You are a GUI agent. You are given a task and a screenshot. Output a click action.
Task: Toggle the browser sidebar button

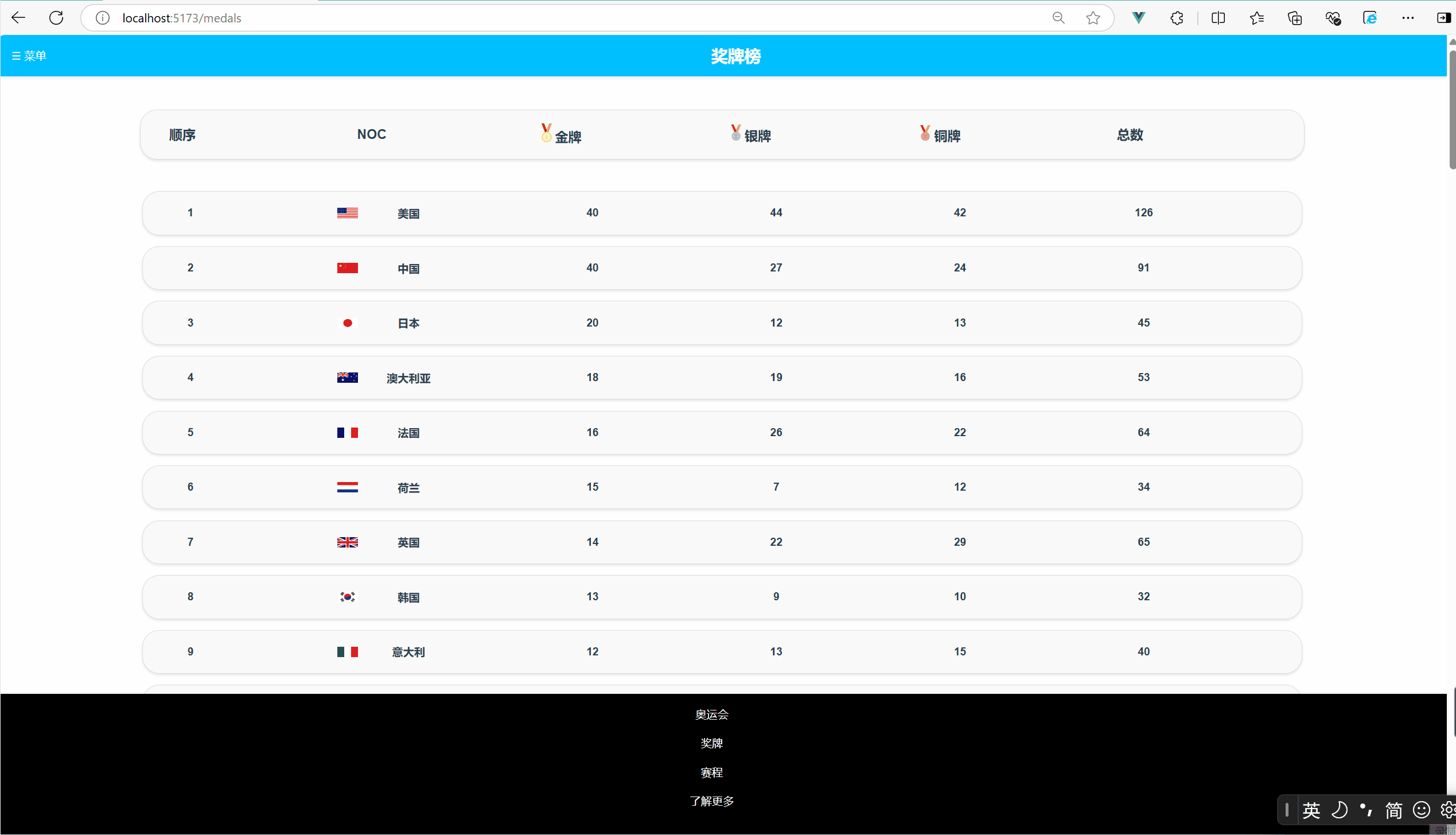1443,18
